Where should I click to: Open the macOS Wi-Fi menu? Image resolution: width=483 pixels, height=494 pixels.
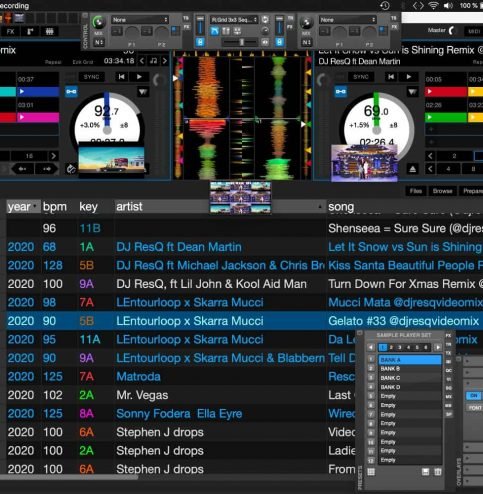(x=433, y=5)
